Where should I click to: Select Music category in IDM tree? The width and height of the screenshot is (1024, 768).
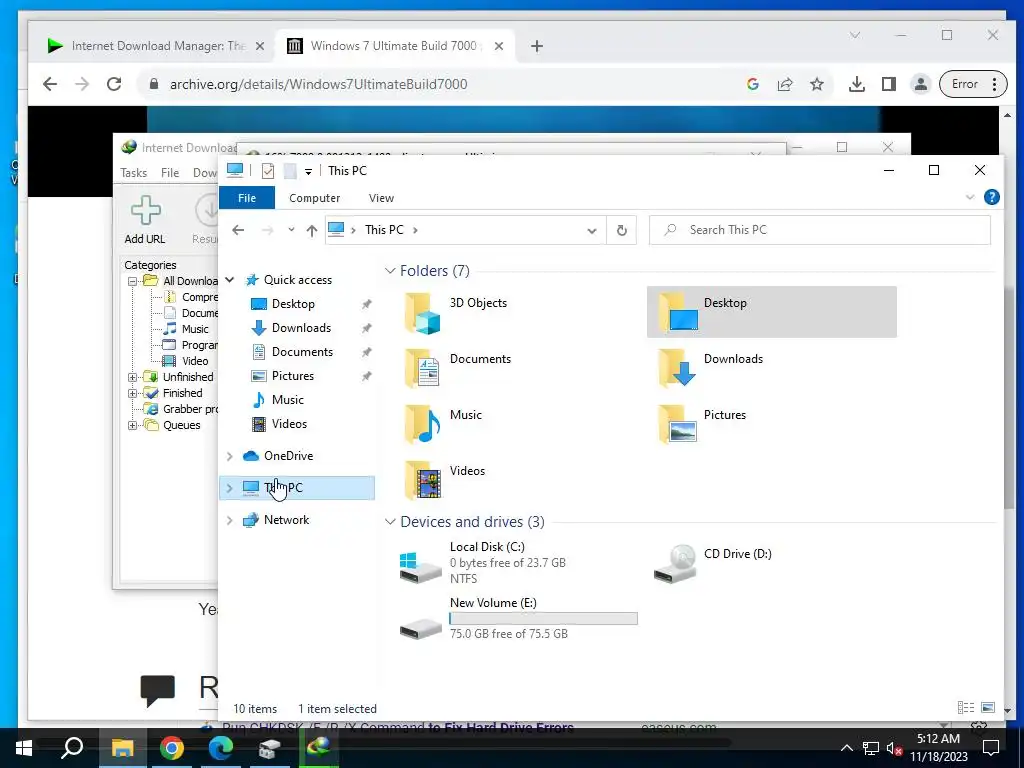tap(195, 329)
